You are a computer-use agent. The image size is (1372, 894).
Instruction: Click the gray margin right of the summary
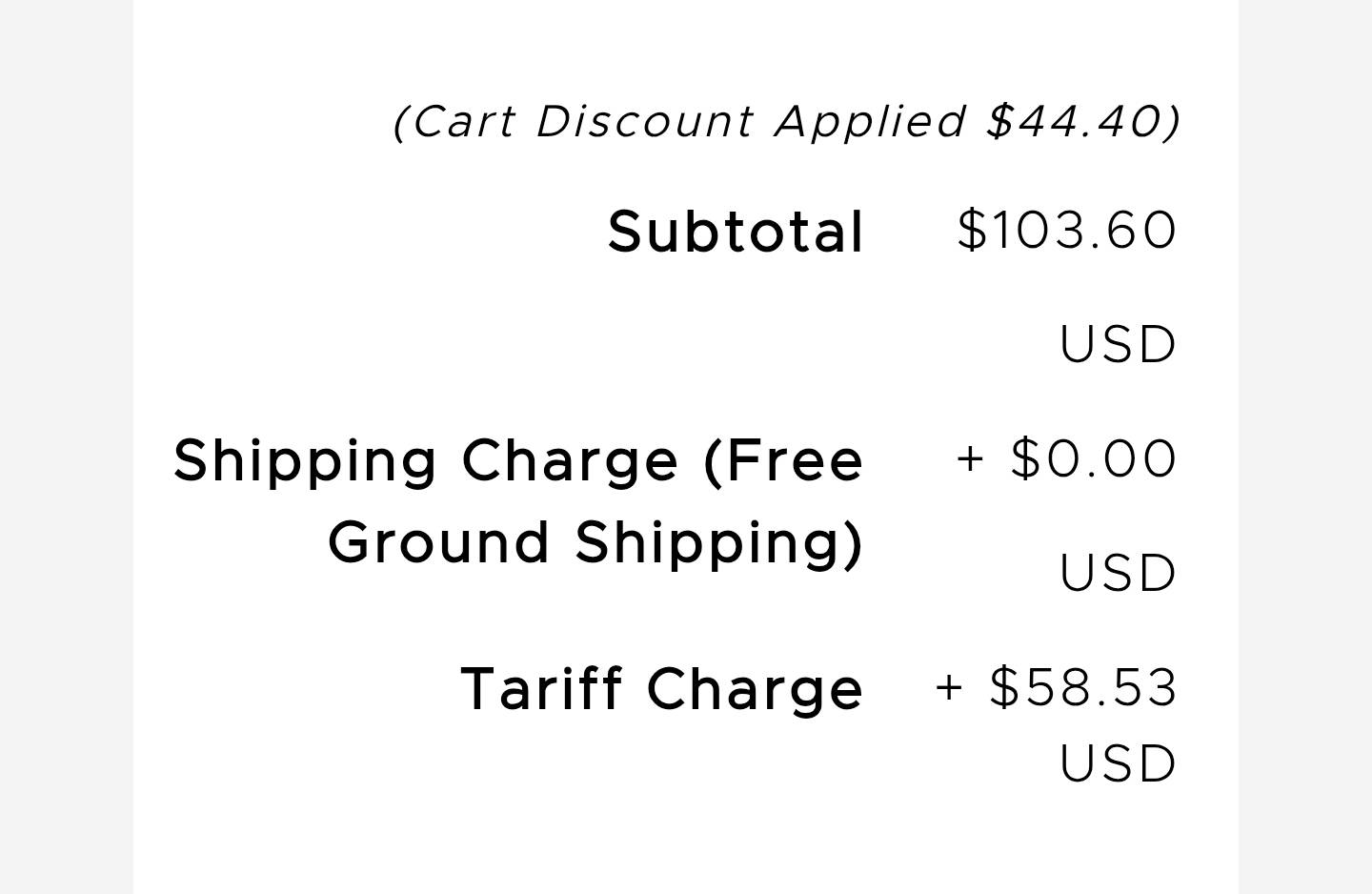click(x=1305, y=447)
